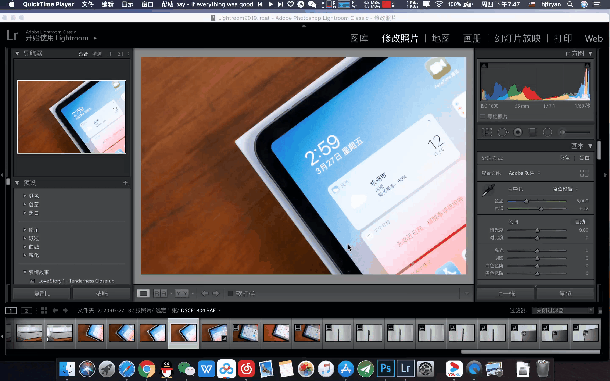
Task: Open System Preferences from the Dock
Action: pyautogui.click(x=426, y=368)
